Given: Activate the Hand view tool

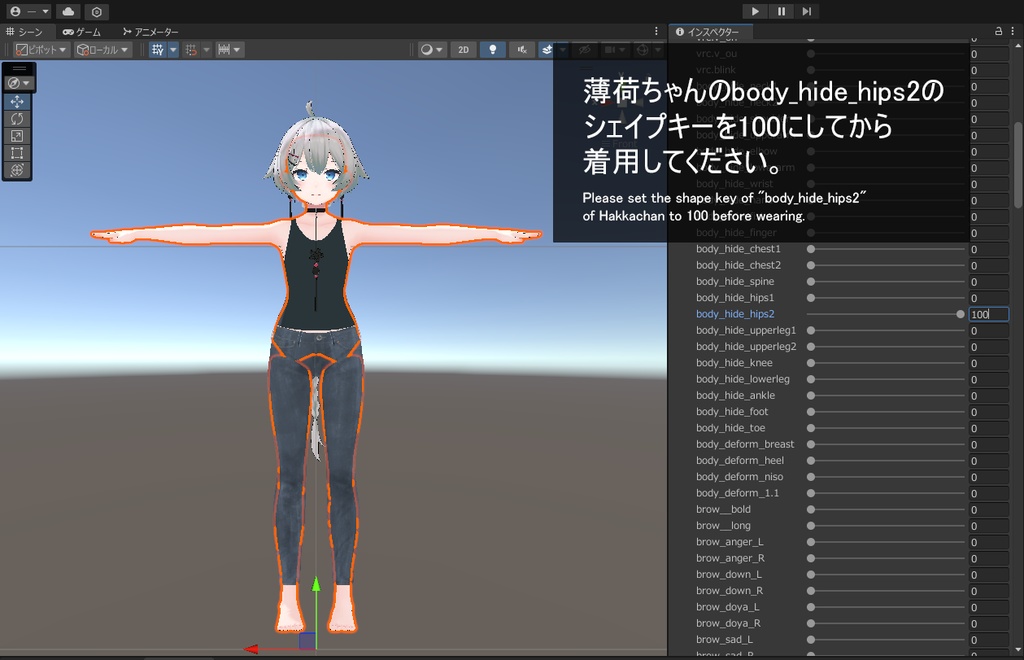Looking at the screenshot, I should click(x=14, y=82).
